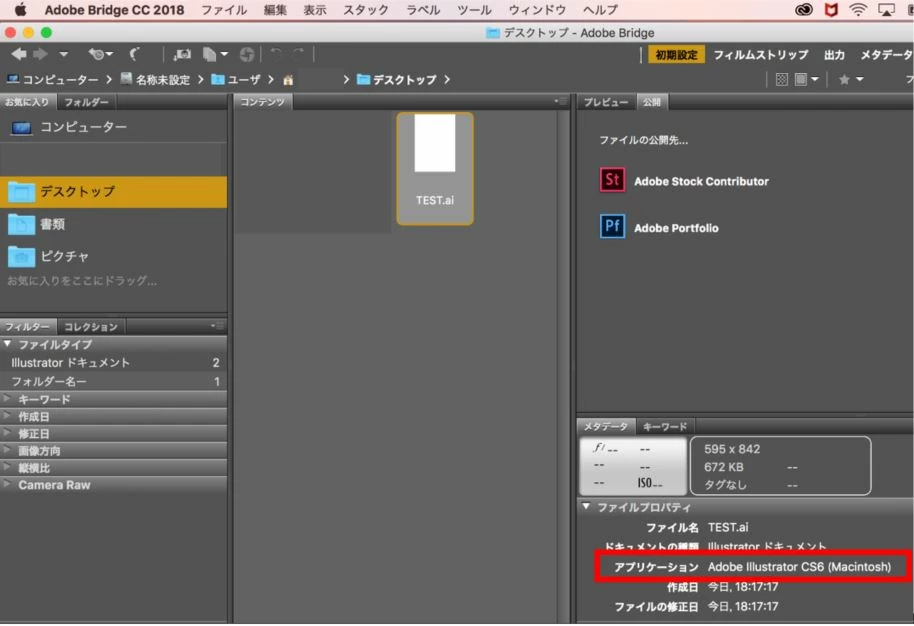Screen dimensions: 914x626
Task: Select the 初期設定 workspace
Action: tap(676, 55)
